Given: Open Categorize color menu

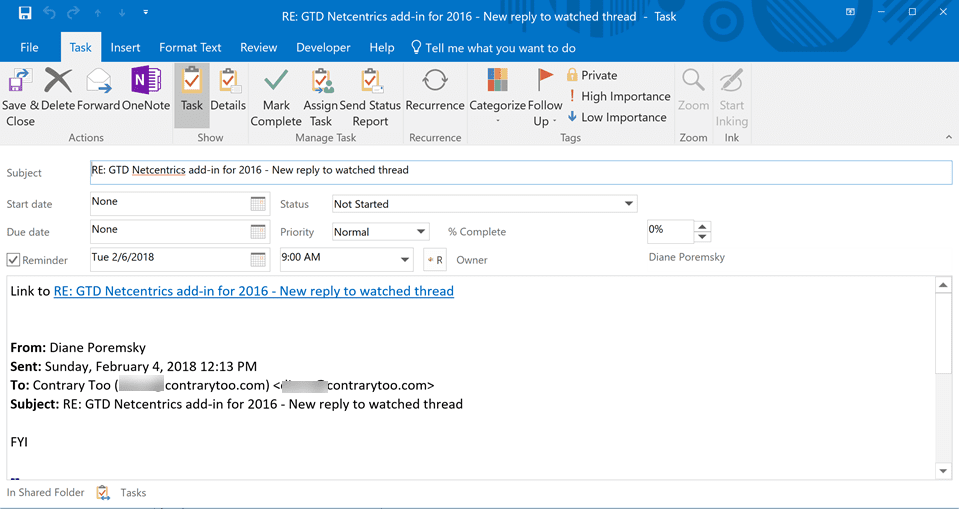Looking at the screenshot, I should [x=497, y=97].
